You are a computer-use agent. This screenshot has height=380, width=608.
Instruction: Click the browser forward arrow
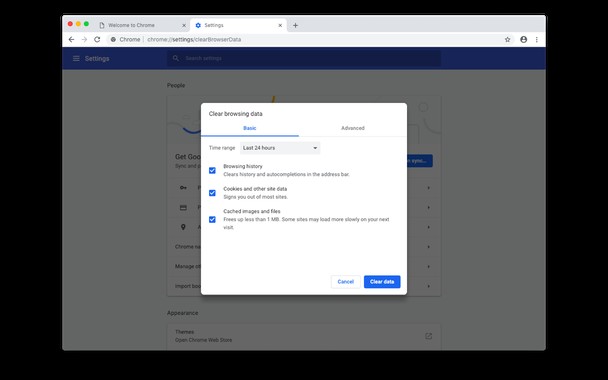pos(84,40)
